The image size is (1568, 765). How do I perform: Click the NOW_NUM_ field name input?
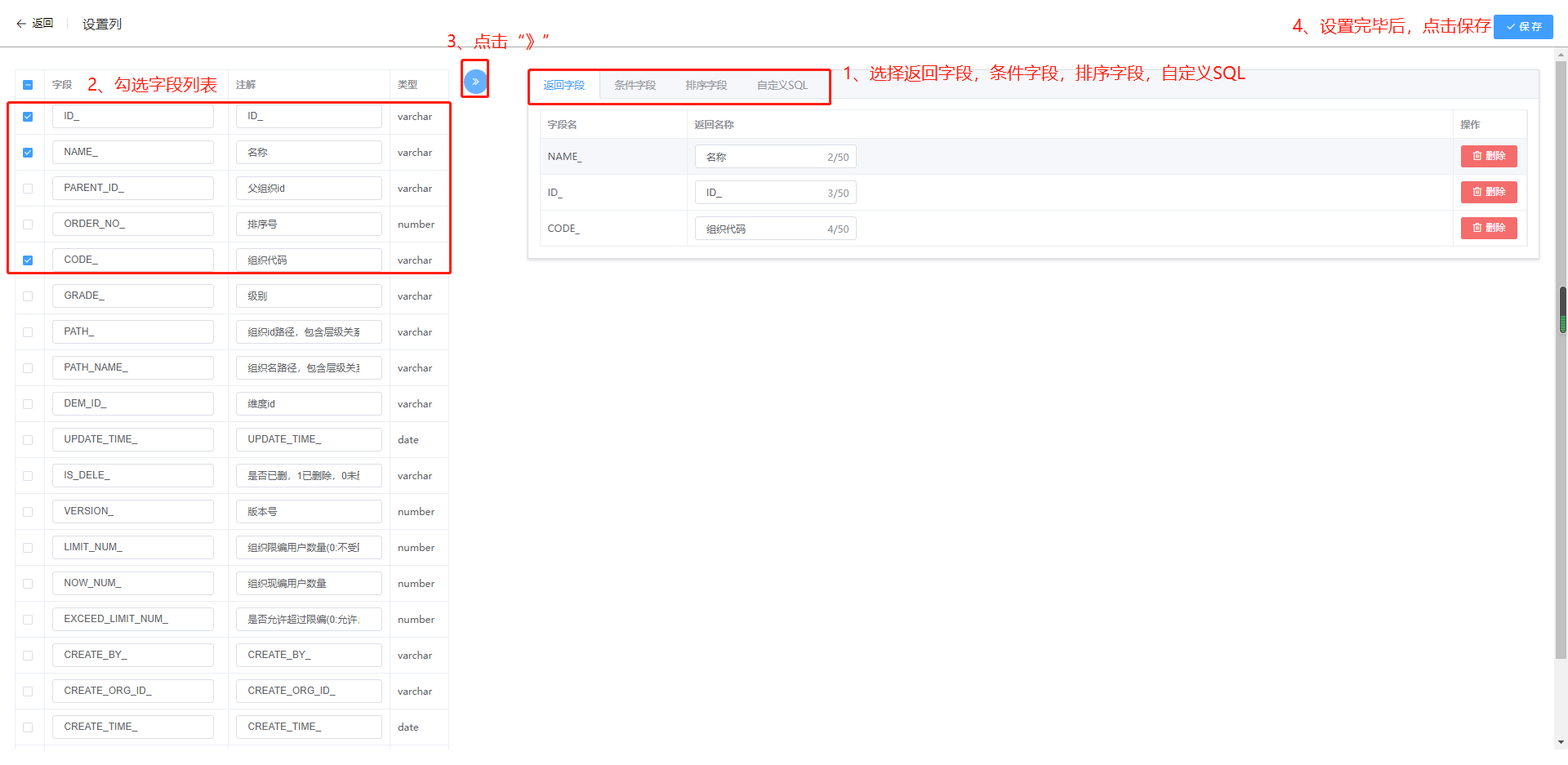click(x=133, y=583)
